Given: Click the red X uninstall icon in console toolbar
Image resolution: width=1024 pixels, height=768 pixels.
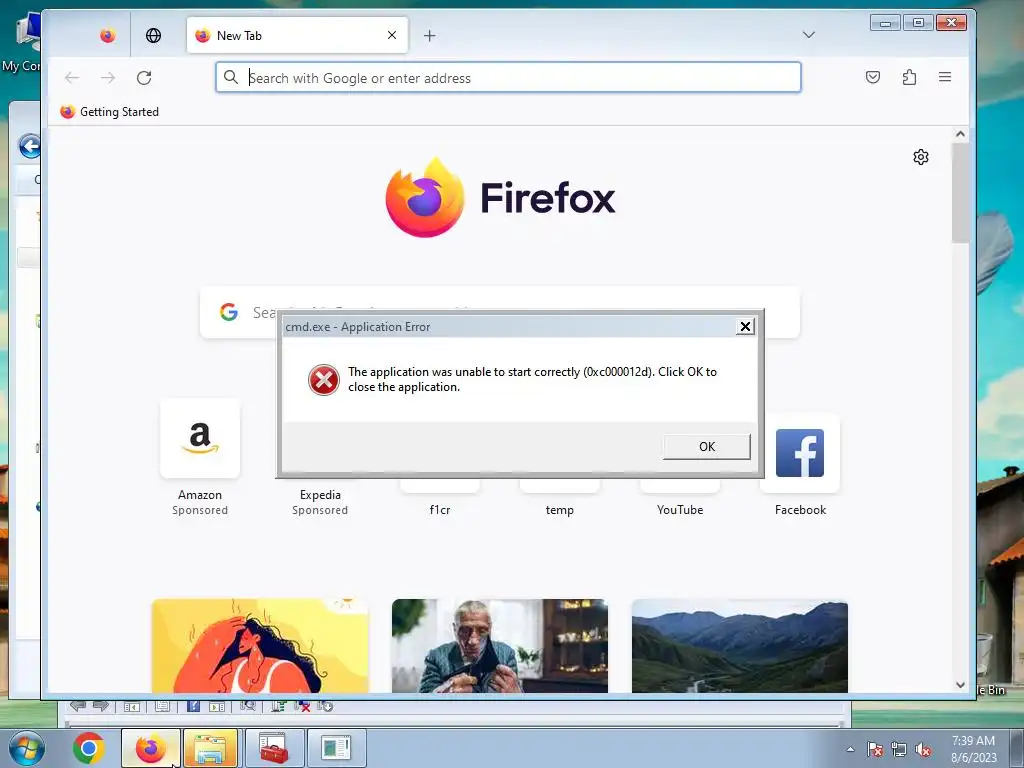Looking at the screenshot, I should tap(302, 706).
